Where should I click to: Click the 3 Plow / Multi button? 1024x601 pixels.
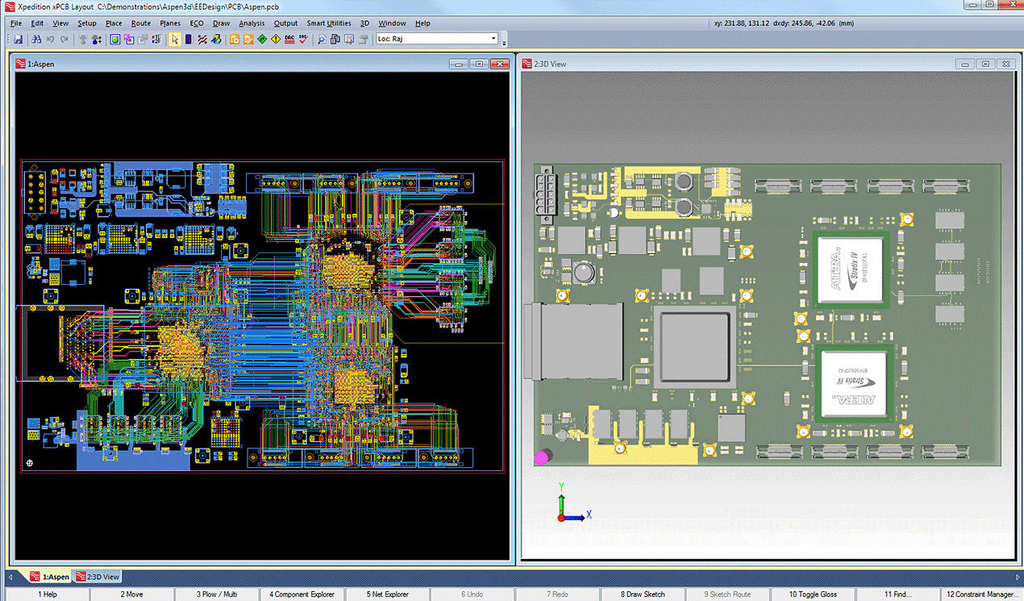217,594
